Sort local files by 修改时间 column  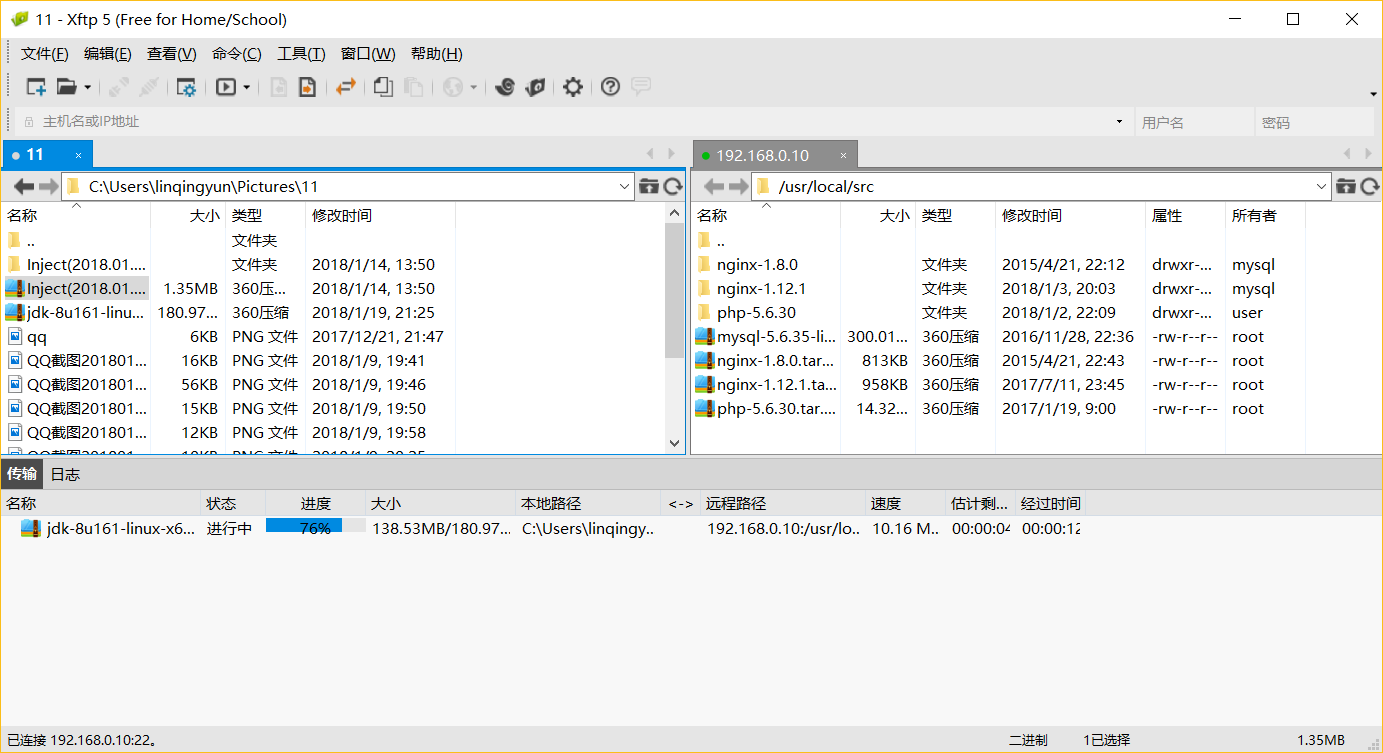380,215
